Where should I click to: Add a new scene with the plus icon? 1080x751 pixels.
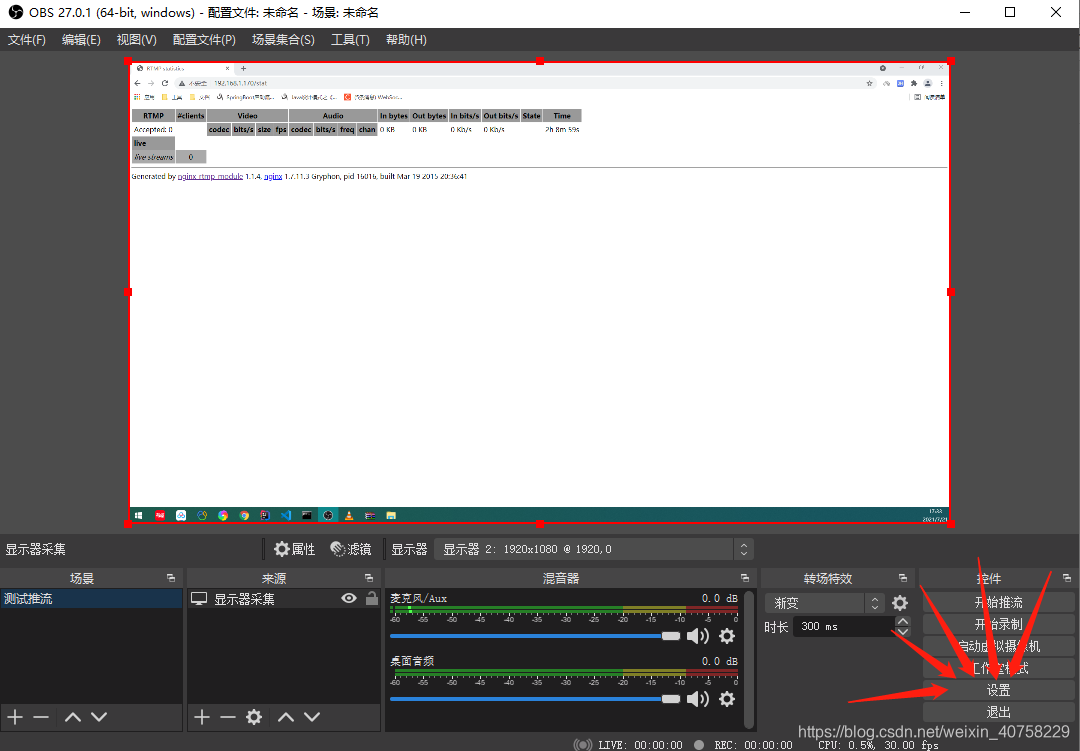point(15,717)
